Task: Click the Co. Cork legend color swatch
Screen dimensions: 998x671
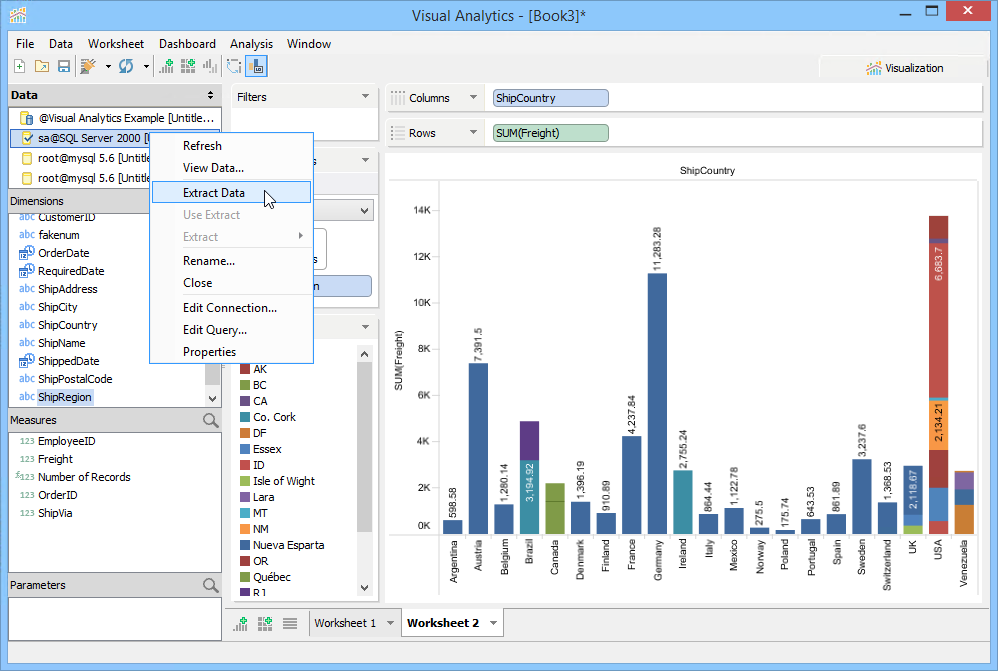Action: [244, 417]
